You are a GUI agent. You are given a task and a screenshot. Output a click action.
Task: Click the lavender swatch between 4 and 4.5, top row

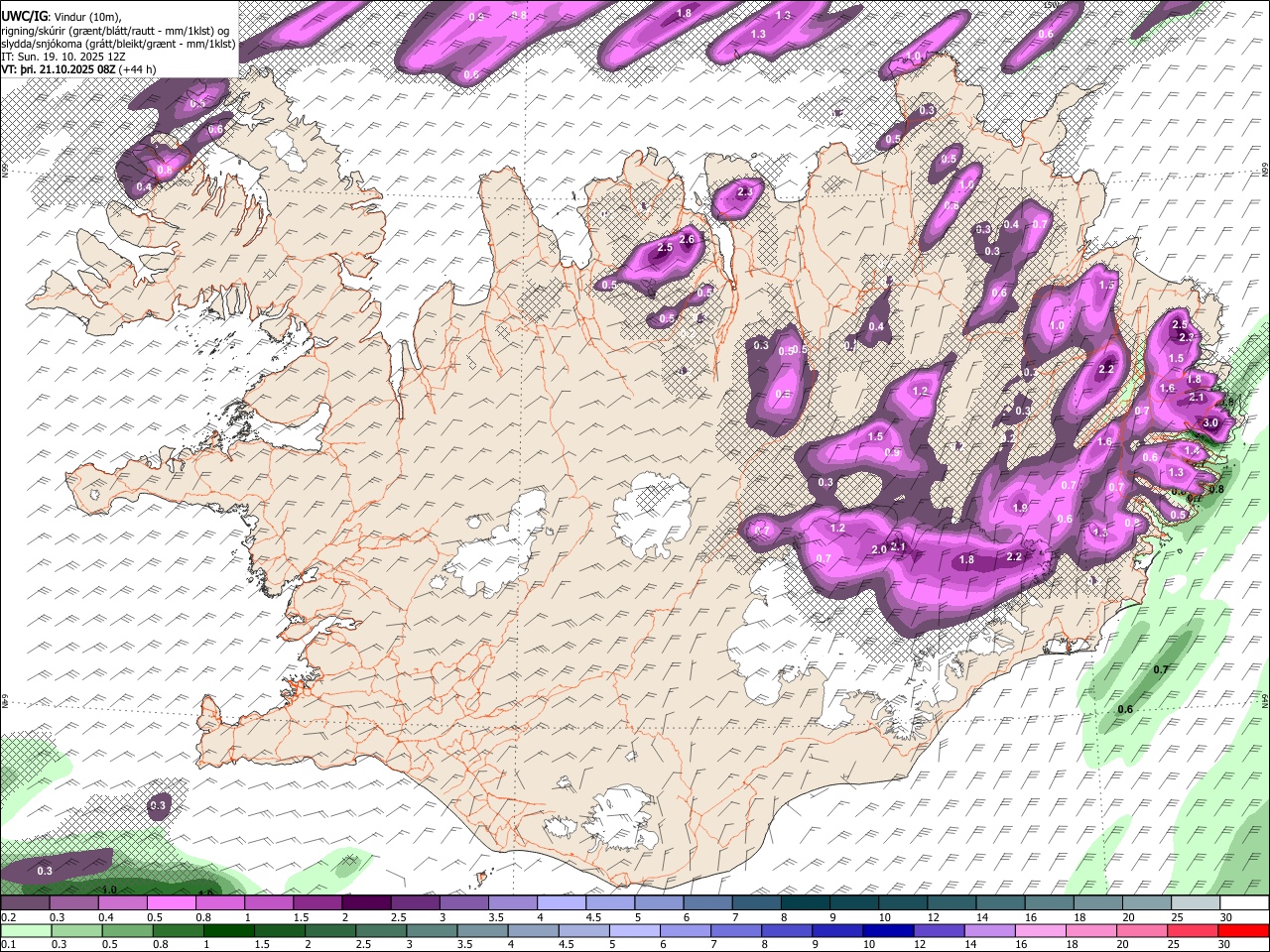(x=562, y=903)
